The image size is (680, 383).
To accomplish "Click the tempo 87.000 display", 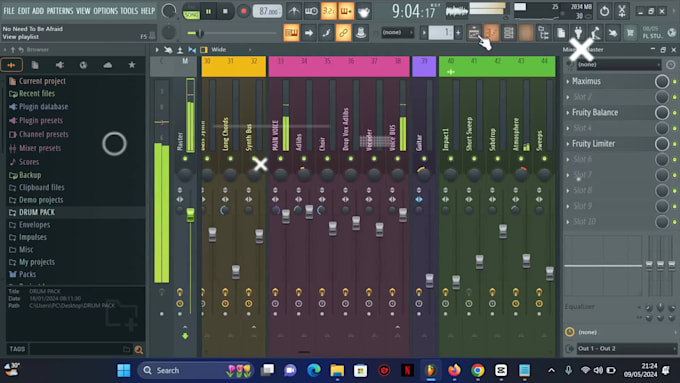I will click(x=268, y=11).
